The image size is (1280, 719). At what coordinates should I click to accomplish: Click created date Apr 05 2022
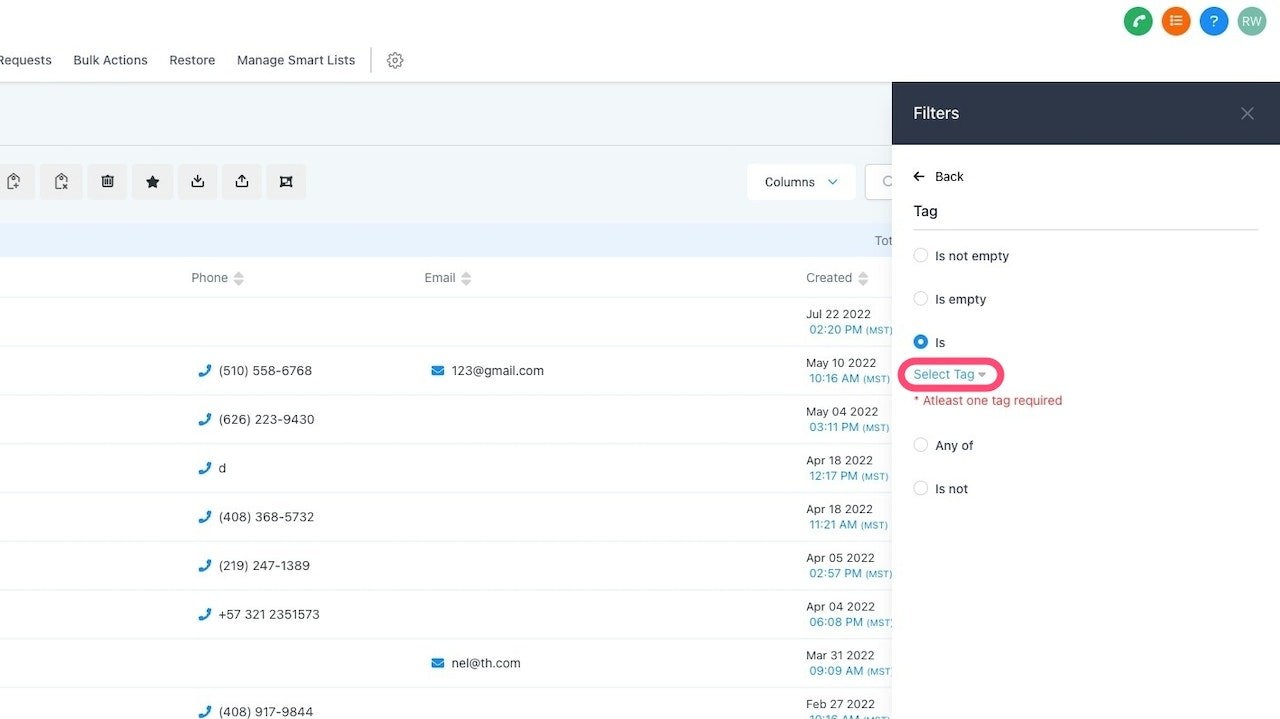(x=840, y=558)
